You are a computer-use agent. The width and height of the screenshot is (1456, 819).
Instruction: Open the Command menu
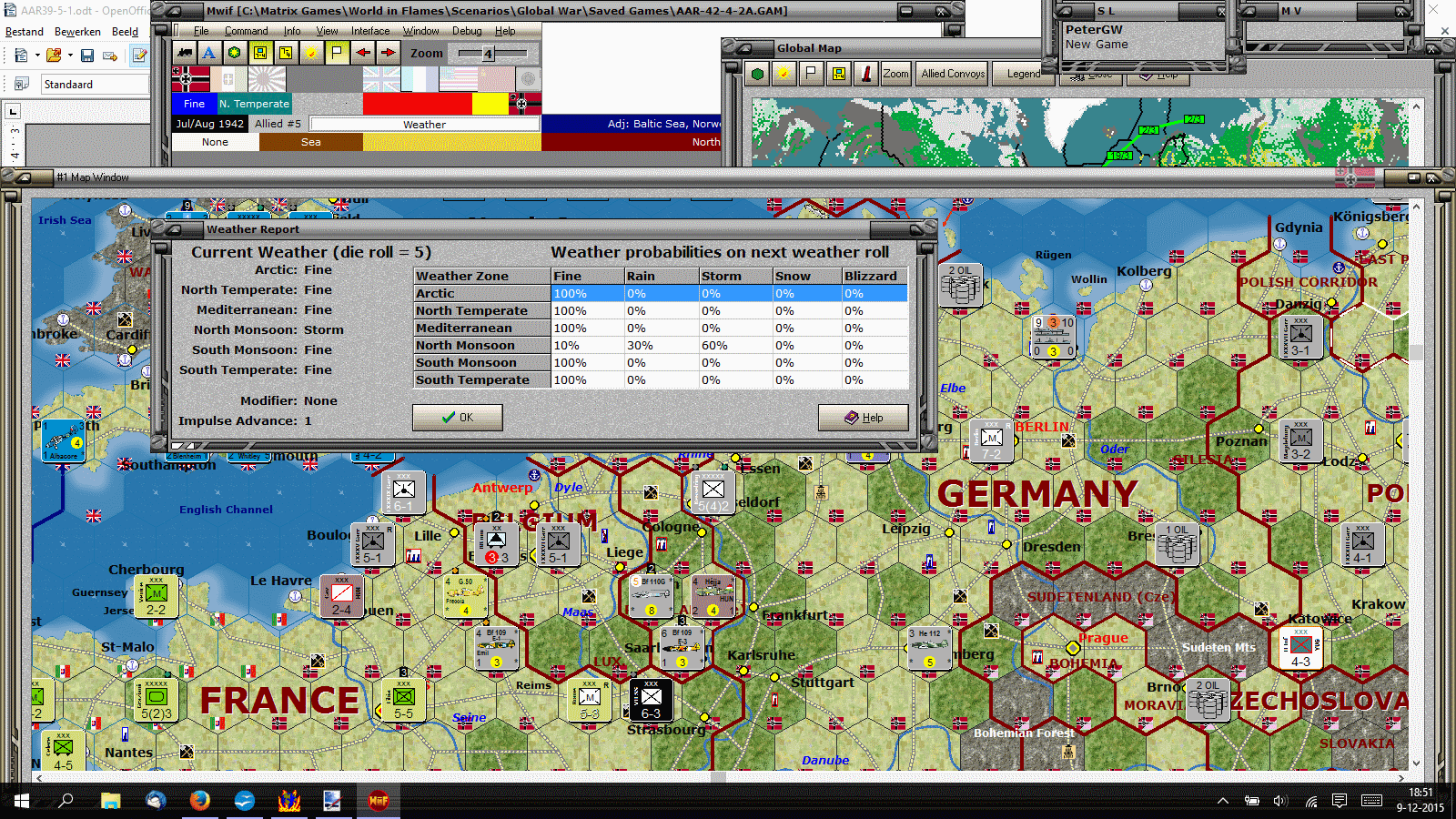pyautogui.click(x=247, y=31)
